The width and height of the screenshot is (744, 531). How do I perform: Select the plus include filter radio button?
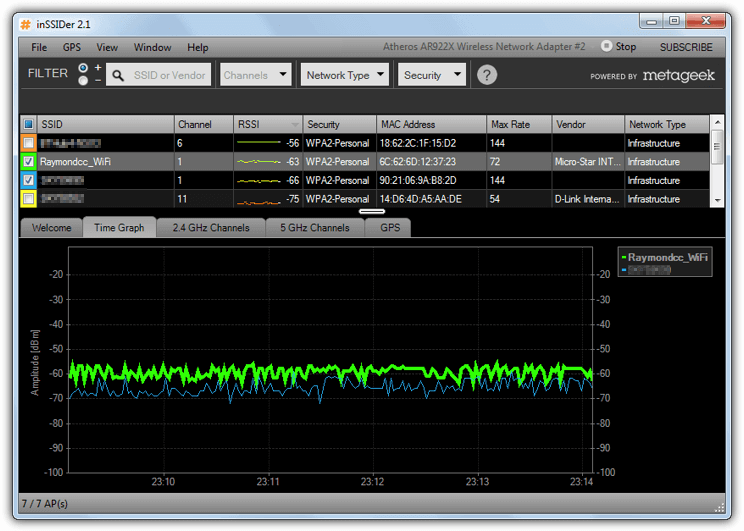(x=83, y=67)
